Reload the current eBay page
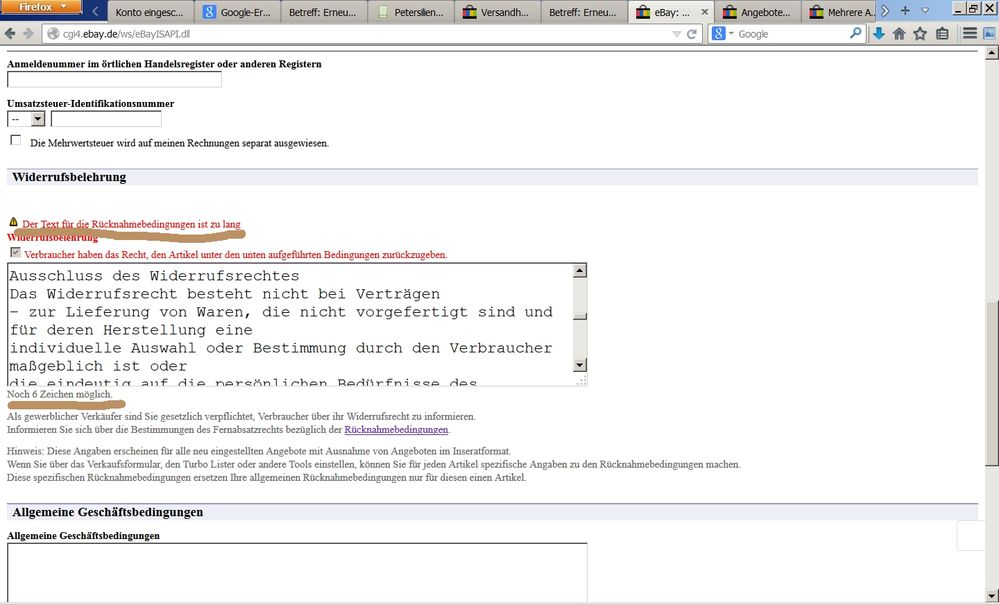The image size is (999, 605). click(x=691, y=34)
